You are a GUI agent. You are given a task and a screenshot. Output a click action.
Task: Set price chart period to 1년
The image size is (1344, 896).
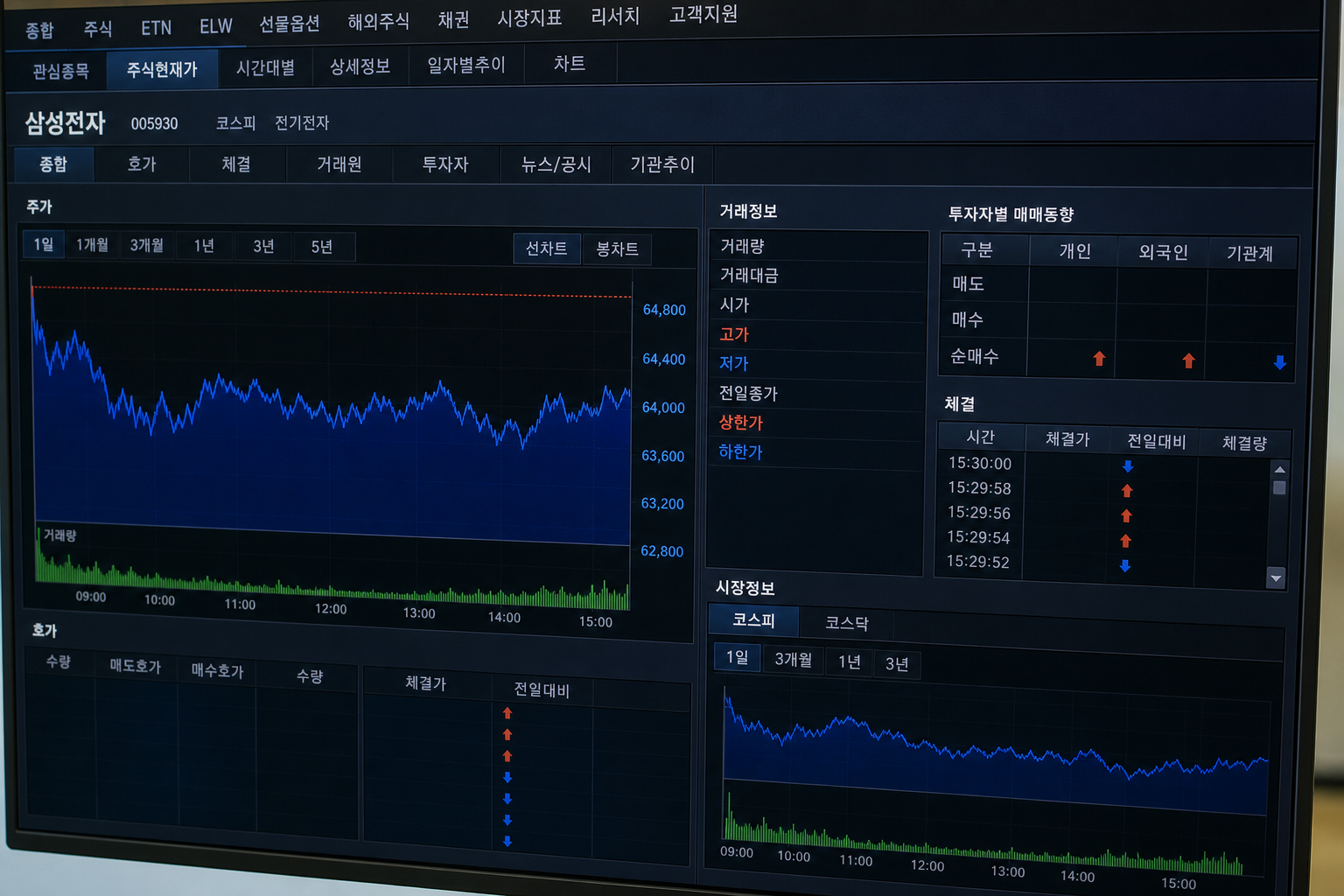click(x=204, y=246)
